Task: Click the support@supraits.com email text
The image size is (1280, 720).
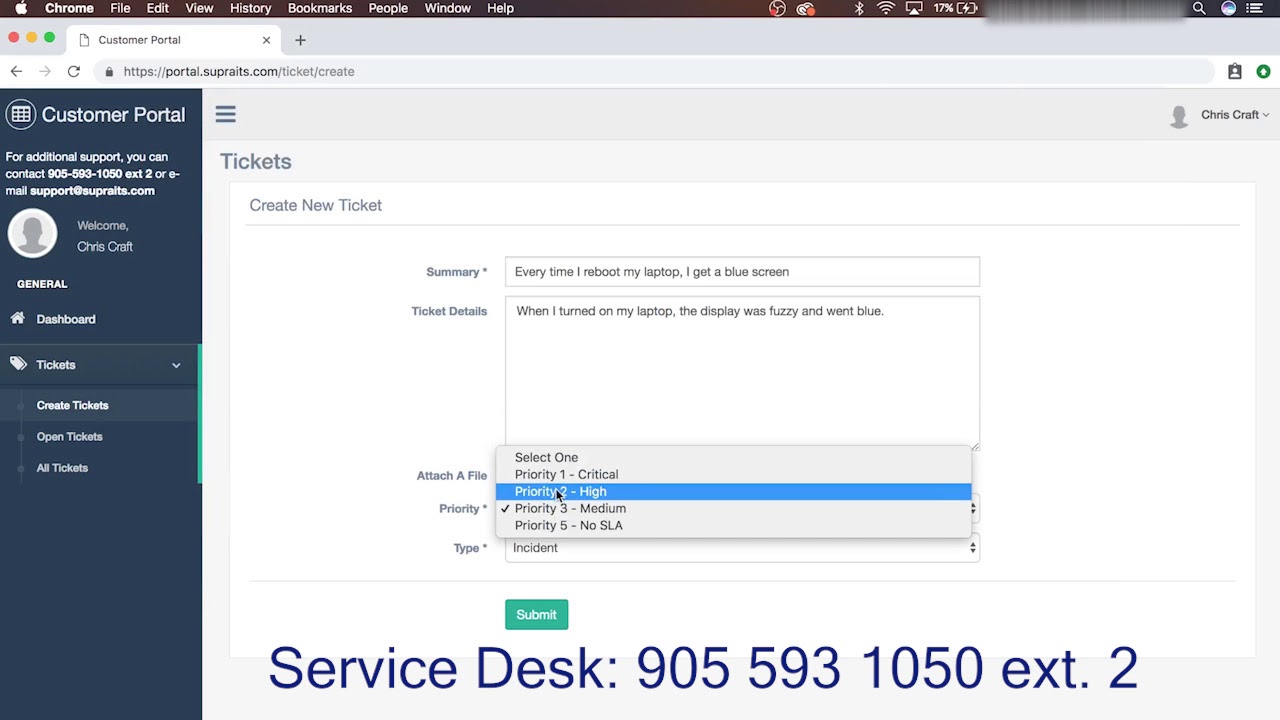Action: pos(92,190)
